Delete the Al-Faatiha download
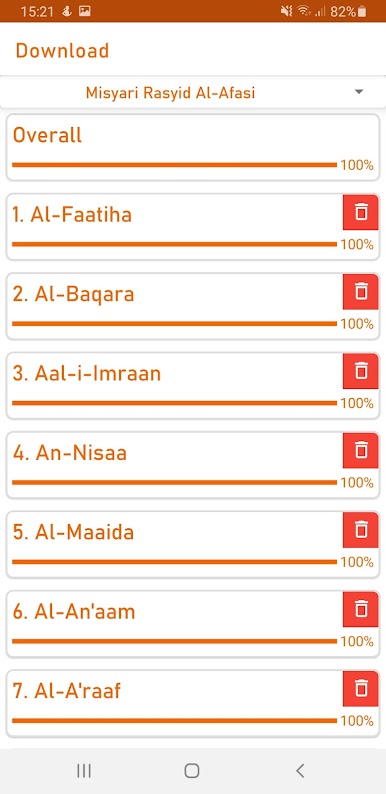Screen dimensions: 386x794 tap(361, 212)
